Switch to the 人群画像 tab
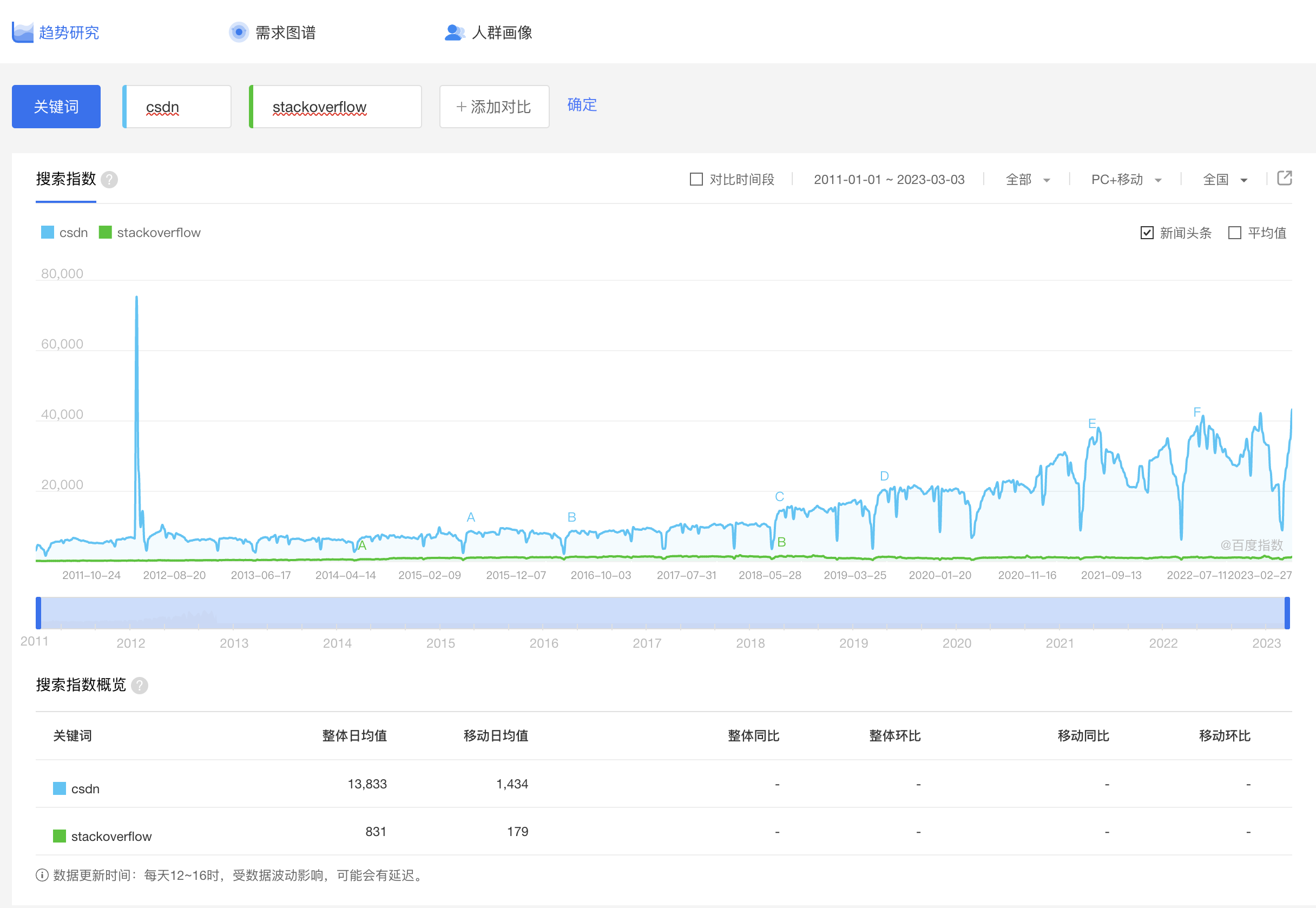This screenshot has height=908, width=1316. [501, 32]
